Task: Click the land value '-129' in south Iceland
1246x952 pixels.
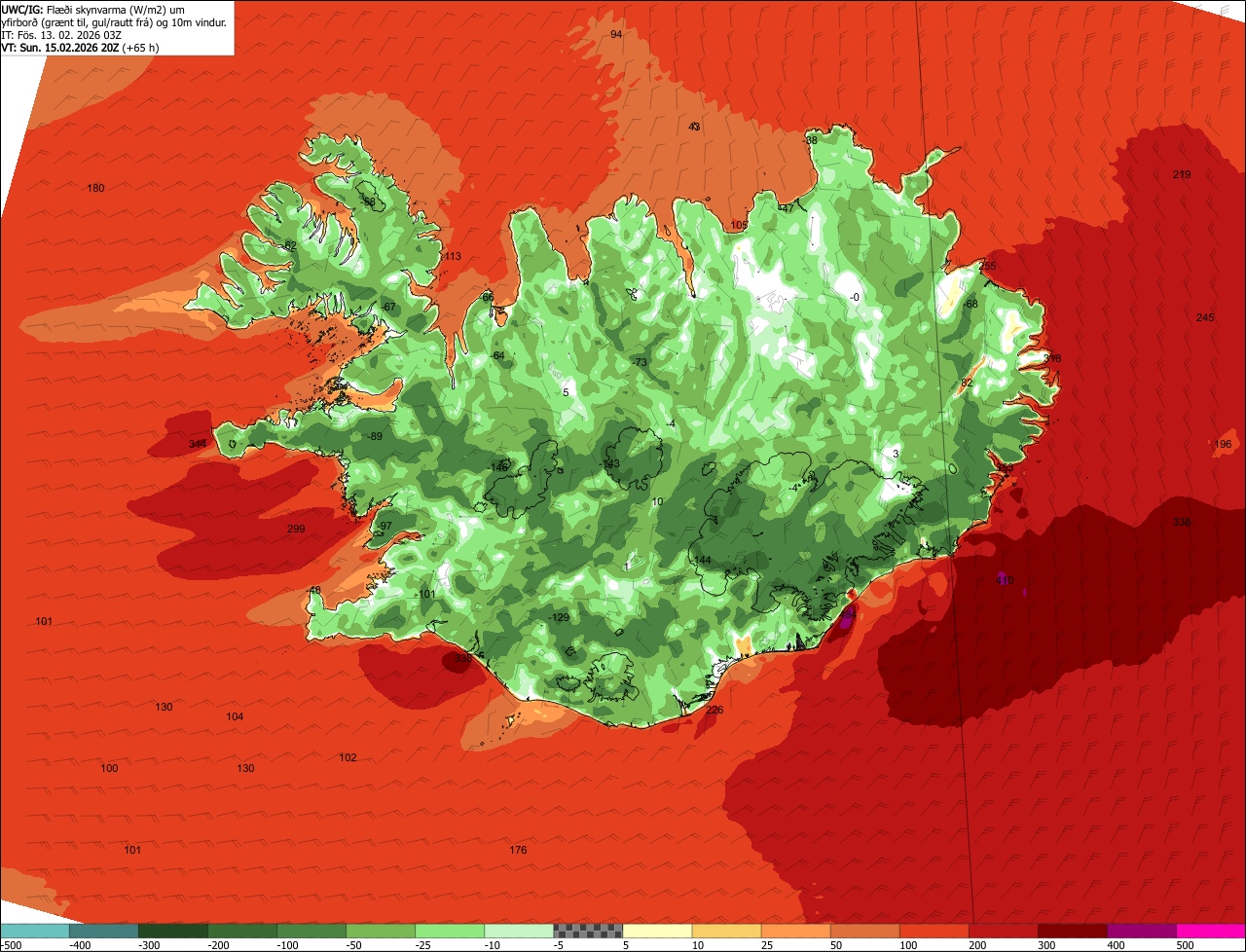Action: tap(559, 618)
